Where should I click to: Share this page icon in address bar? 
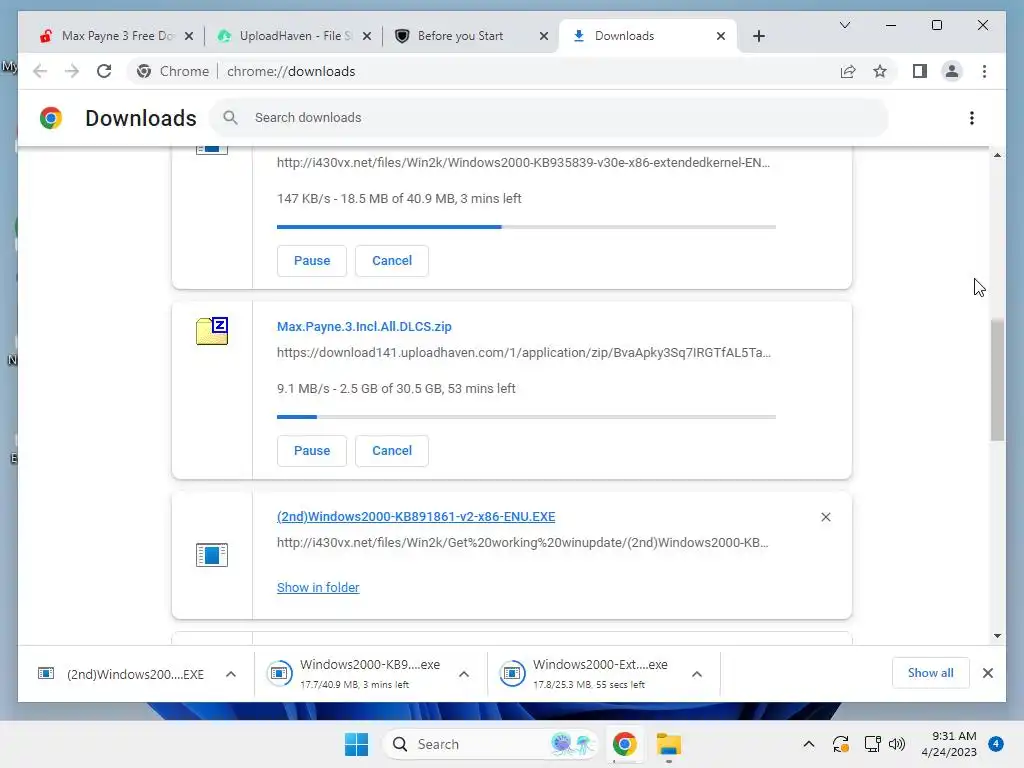point(848,71)
